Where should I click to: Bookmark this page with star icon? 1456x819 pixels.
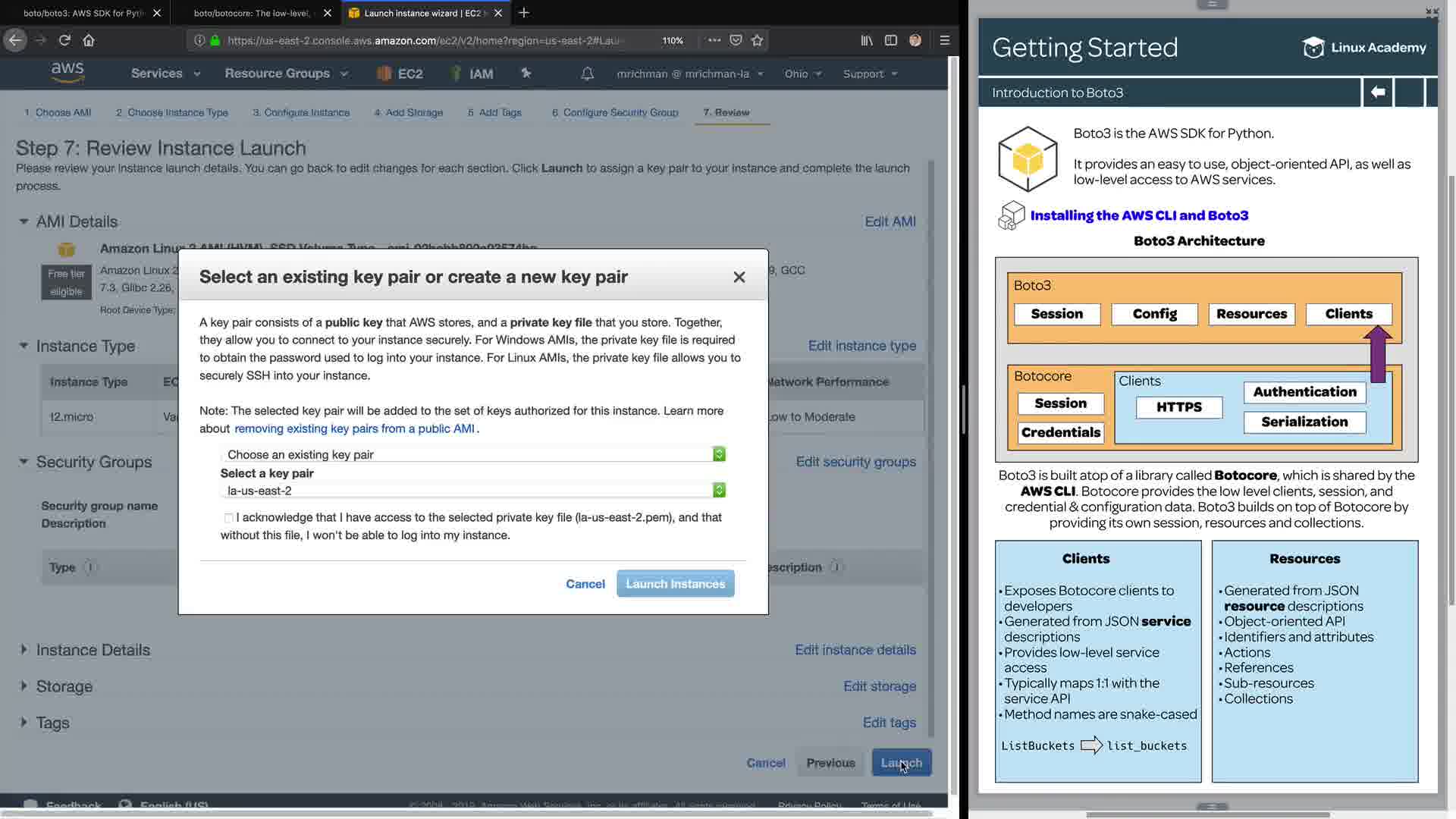pyautogui.click(x=757, y=40)
